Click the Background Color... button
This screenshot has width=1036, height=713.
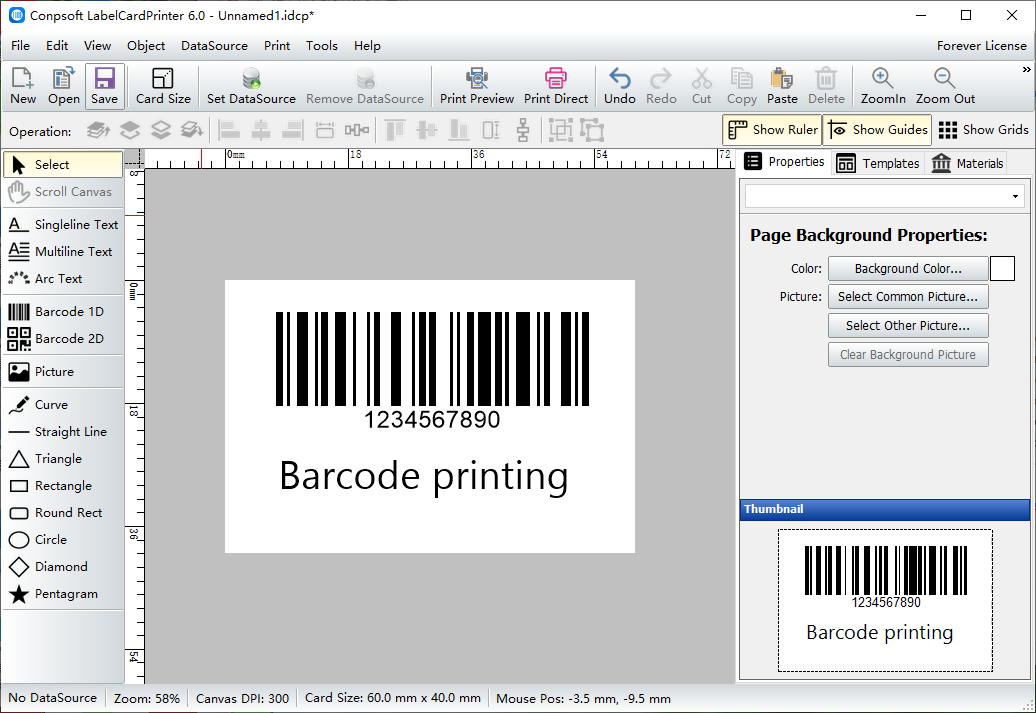pos(908,269)
